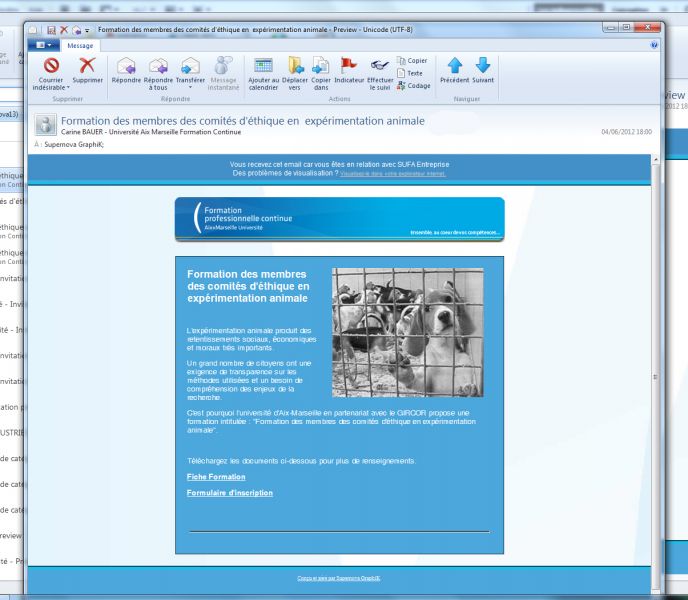This screenshot has height=600, width=688.
Task: Flag message with Indicateur
Action: coord(349,70)
